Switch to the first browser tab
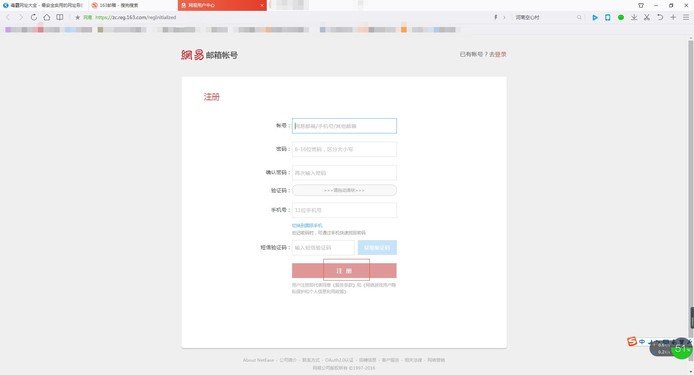Viewport: 694px width, 375px height. point(43,5)
